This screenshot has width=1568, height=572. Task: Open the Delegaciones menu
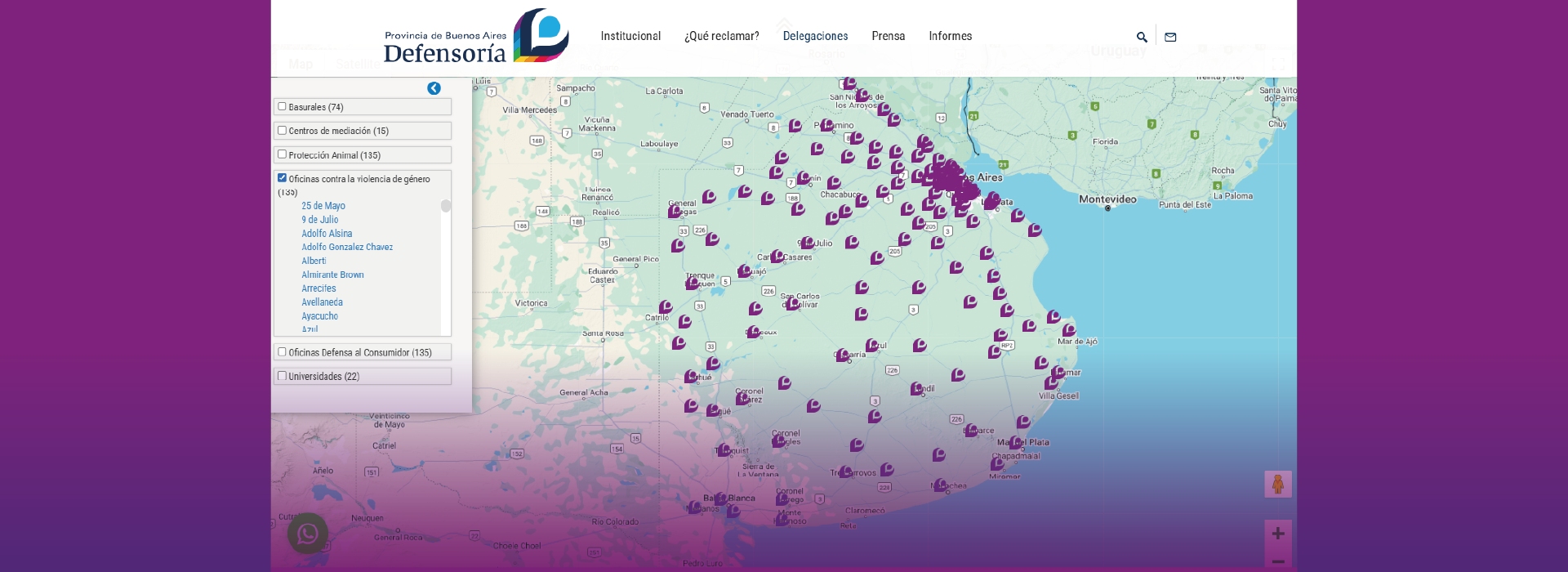click(815, 36)
